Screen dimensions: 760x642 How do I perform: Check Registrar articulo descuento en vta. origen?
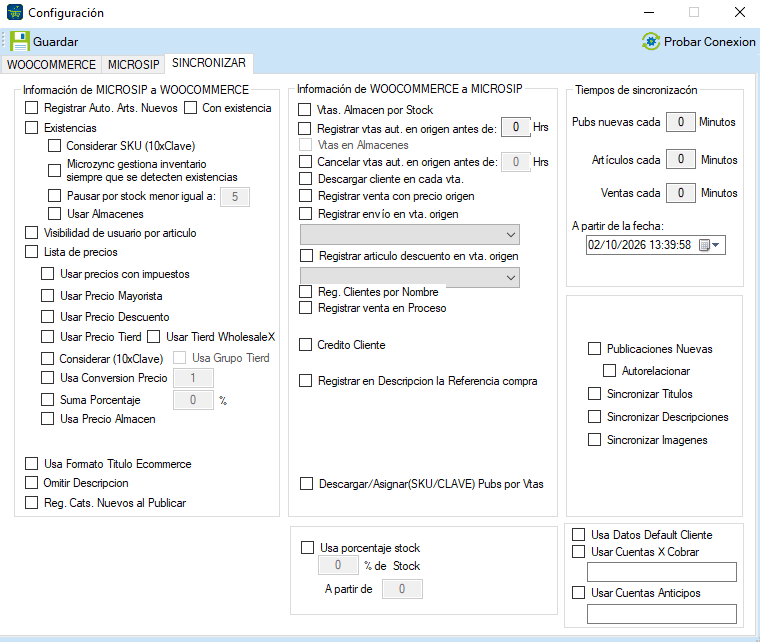306,255
